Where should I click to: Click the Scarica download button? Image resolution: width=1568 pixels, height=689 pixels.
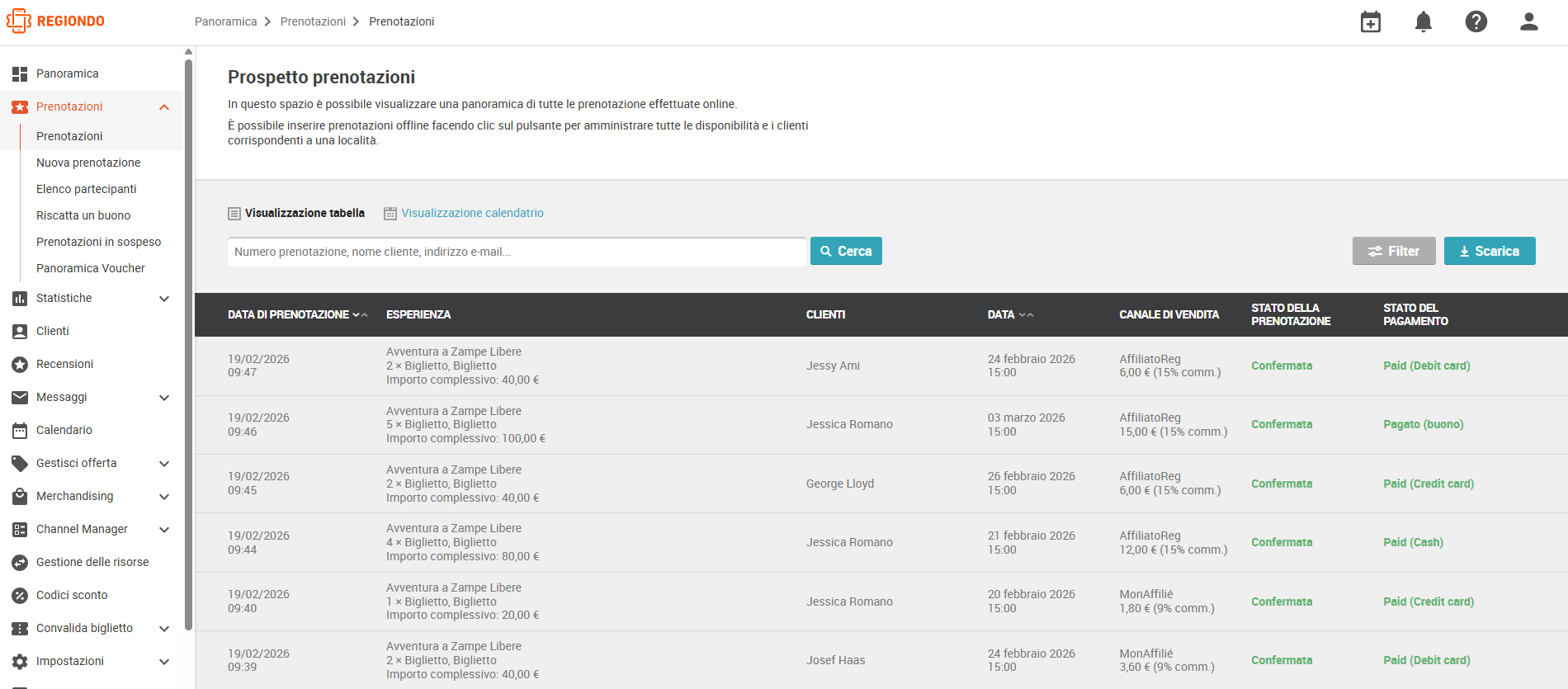pyautogui.click(x=1490, y=251)
